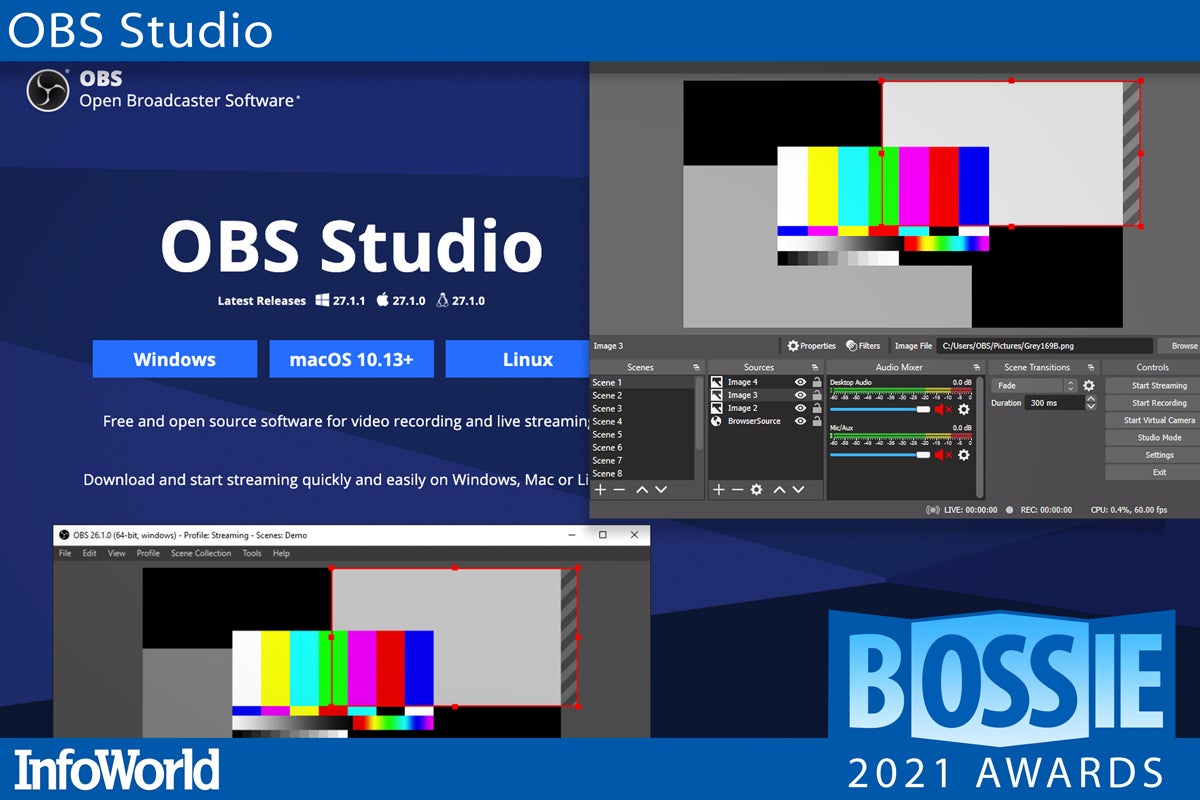Lock the Image 4 source
This screenshot has width=1200, height=800.
point(817,382)
